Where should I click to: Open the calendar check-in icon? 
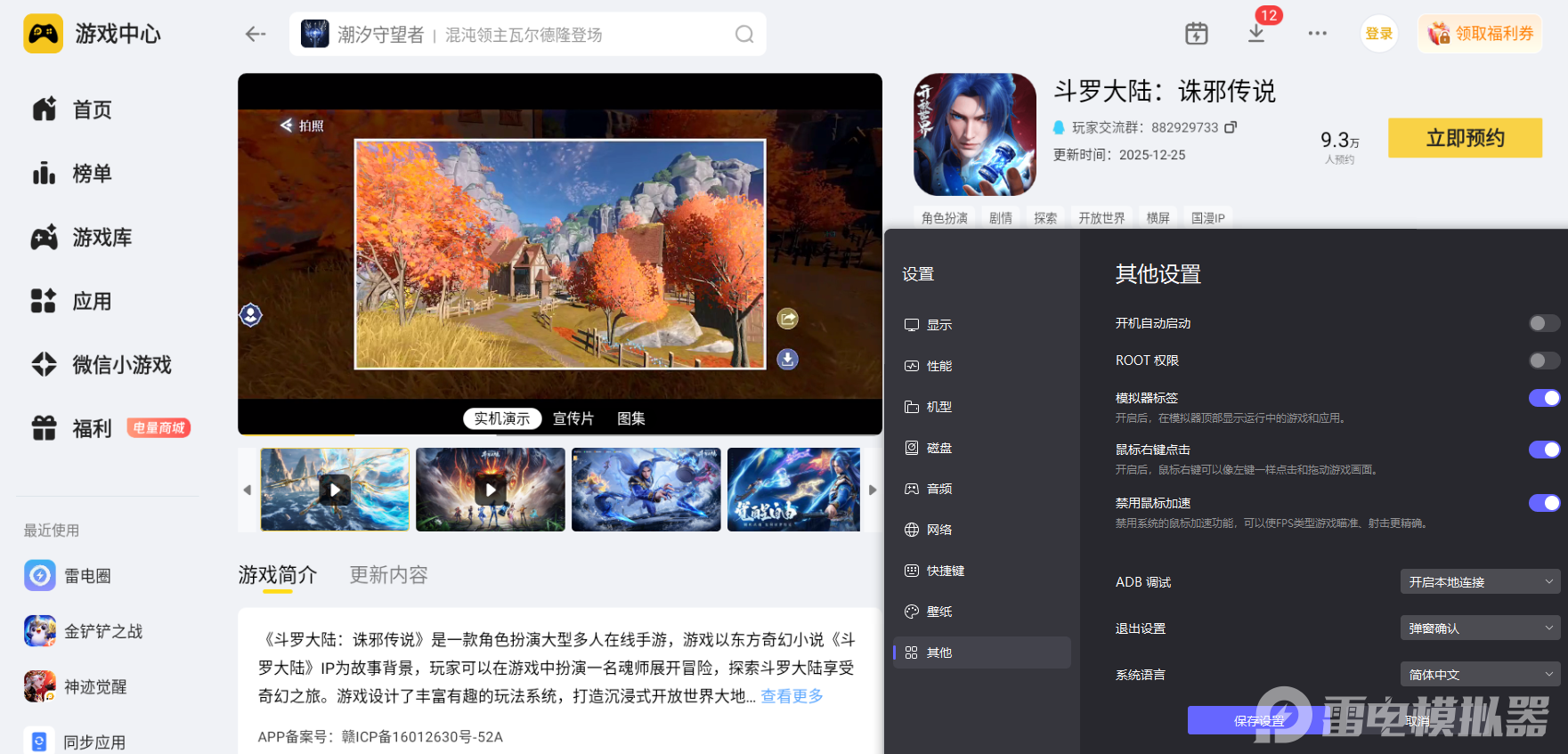click(x=1197, y=34)
